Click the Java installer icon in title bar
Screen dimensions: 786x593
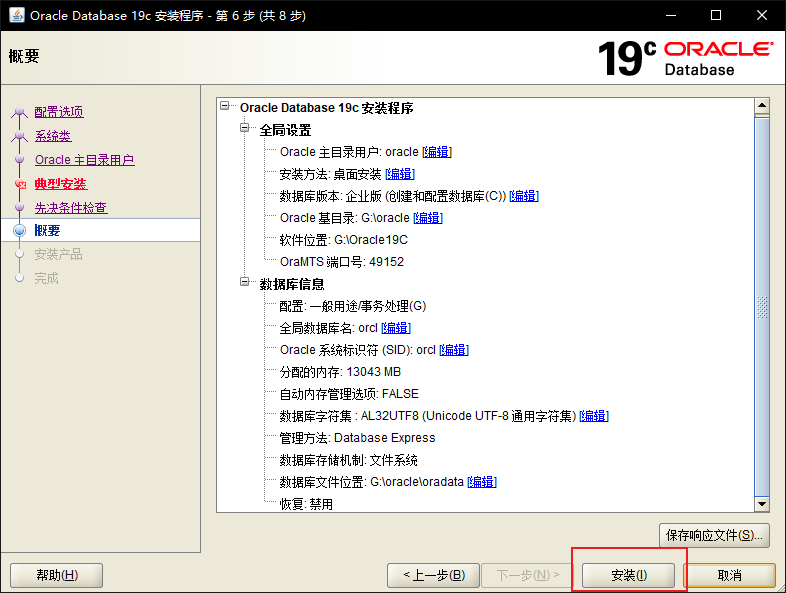[17, 15]
